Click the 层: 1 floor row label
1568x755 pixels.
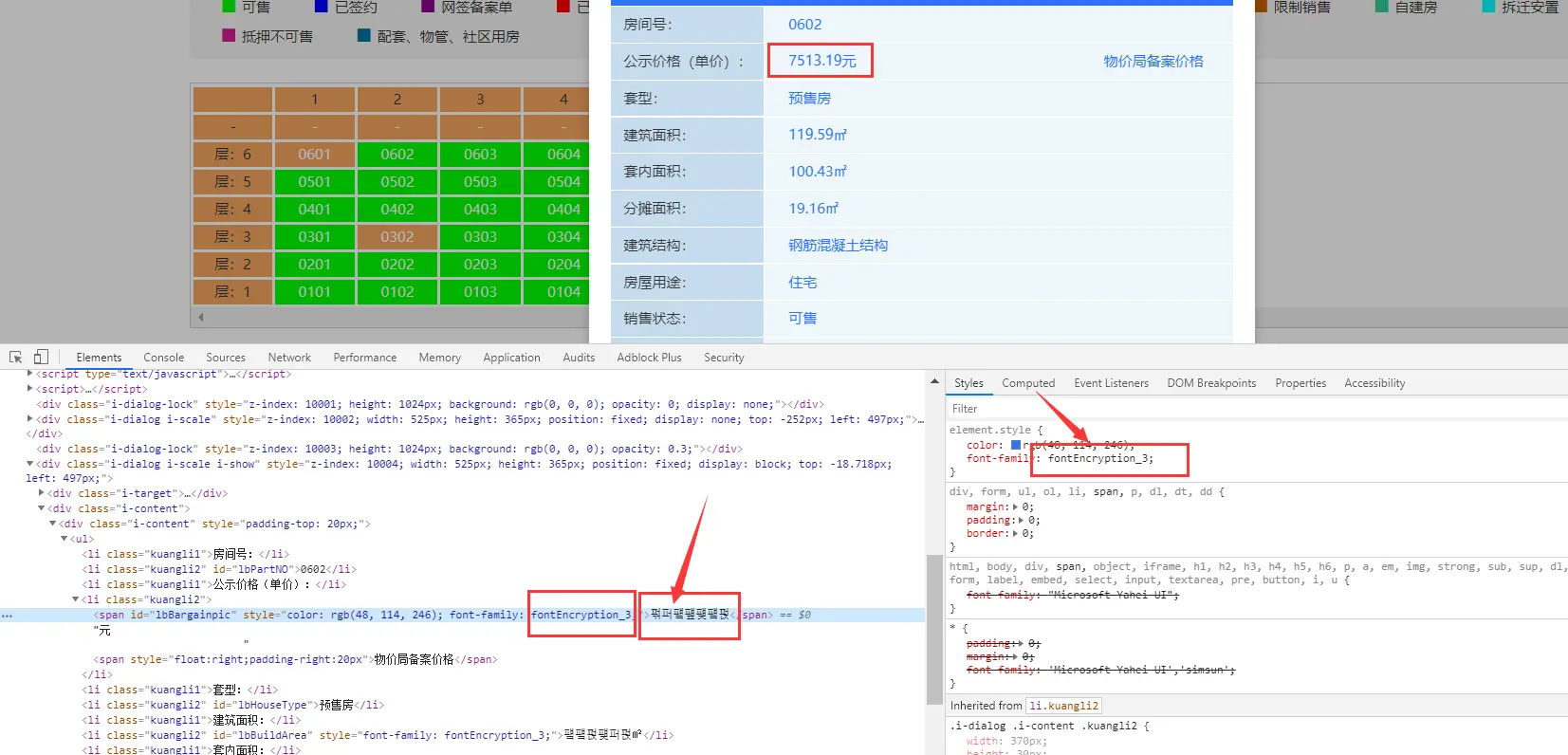pos(232,292)
